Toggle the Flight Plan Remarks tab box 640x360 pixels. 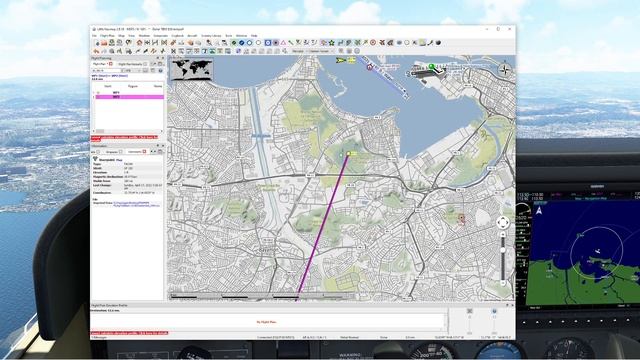coord(145,64)
